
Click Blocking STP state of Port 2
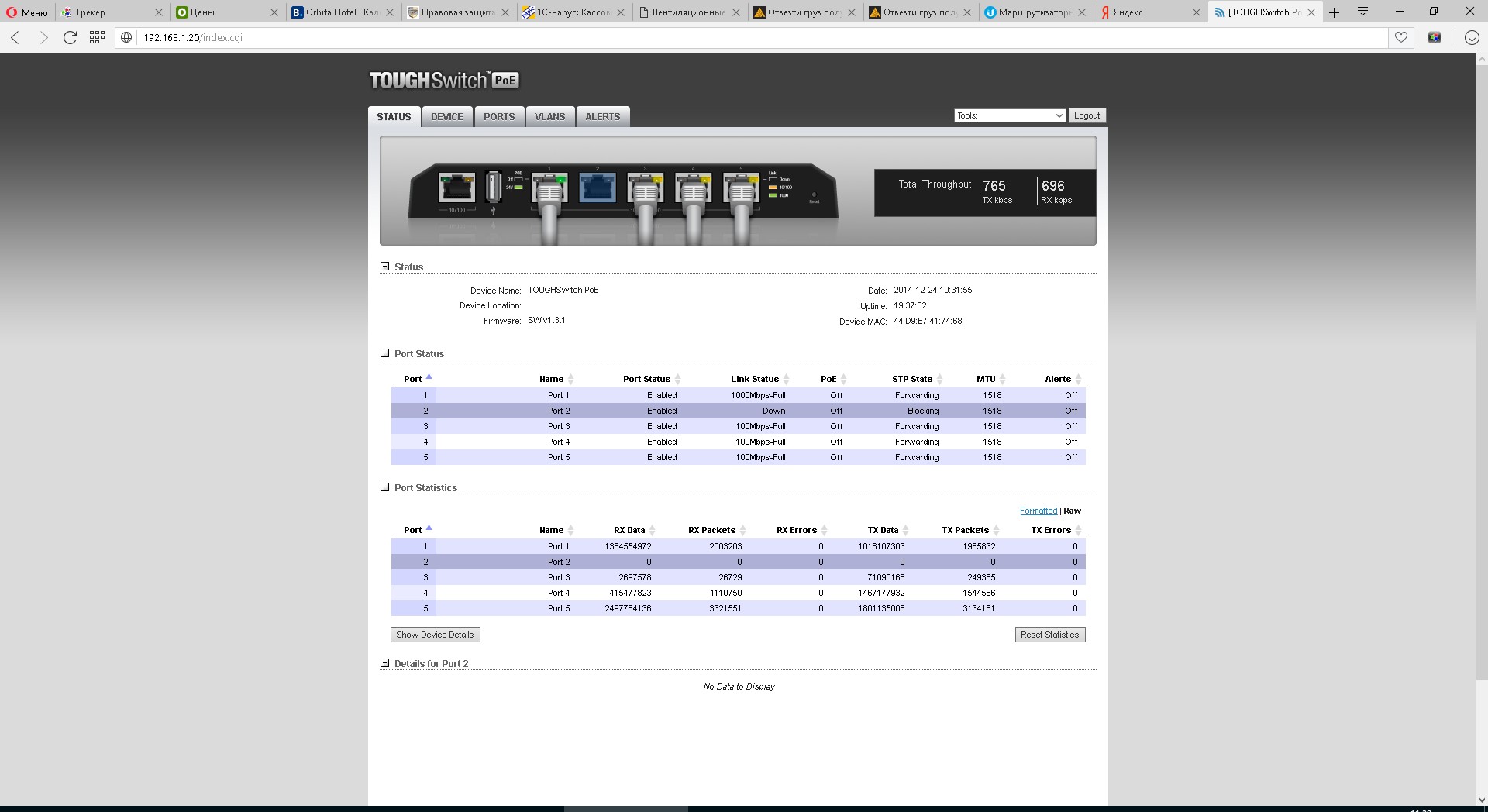click(923, 411)
